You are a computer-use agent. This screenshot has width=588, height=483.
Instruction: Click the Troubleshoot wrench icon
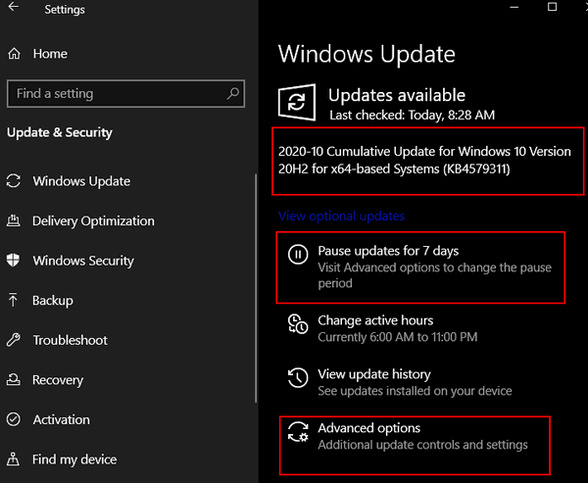pos(14,340)
